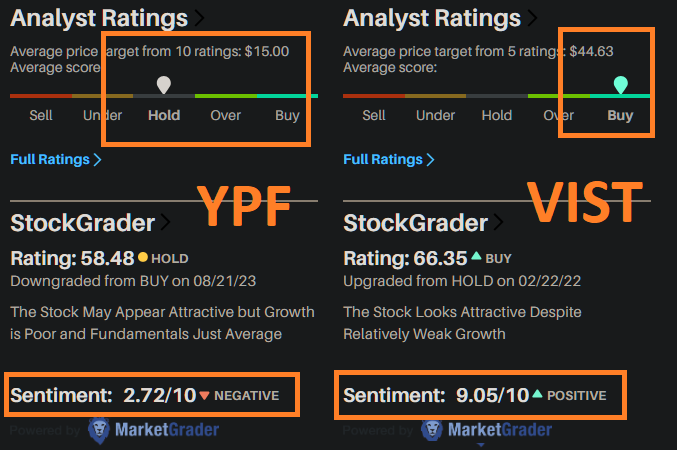
Task: Open the Full Ratings link for YPF
Action: (56, 159)
